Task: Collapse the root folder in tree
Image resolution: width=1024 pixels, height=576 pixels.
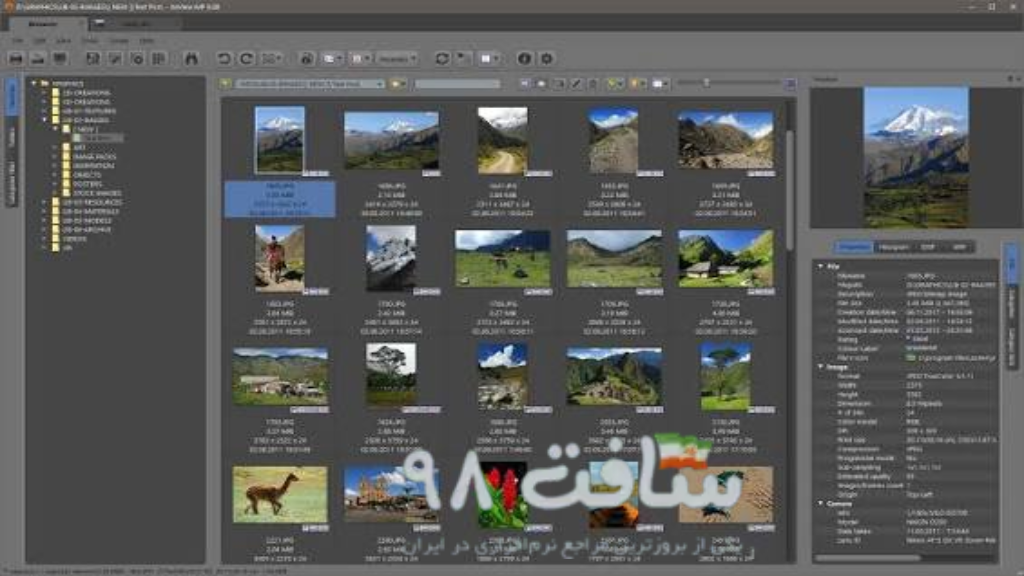Action: click(34, 84)
